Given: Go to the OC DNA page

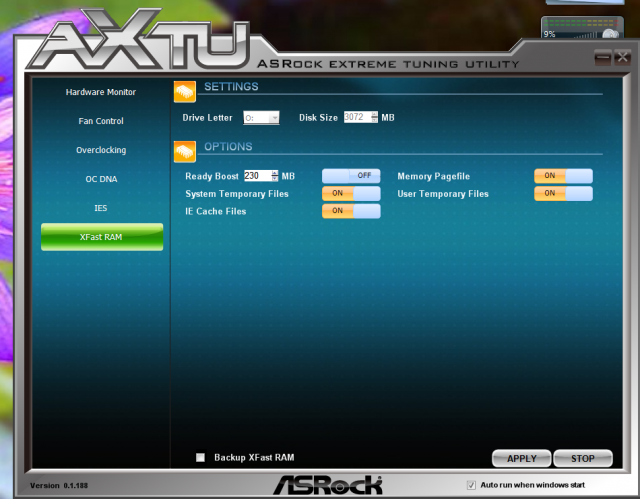Looking at the screenshot, I should (x=101, y=179).
